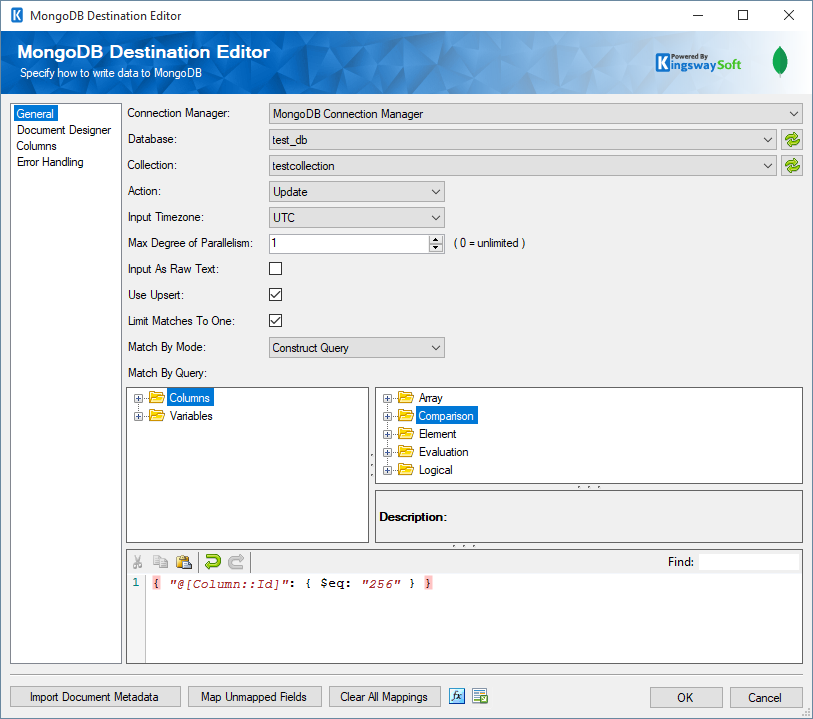The width and height of the screenshot is (813, 719).
Task: Uncheck Limit Matches To One checkbox
Action: coord(275,320)
